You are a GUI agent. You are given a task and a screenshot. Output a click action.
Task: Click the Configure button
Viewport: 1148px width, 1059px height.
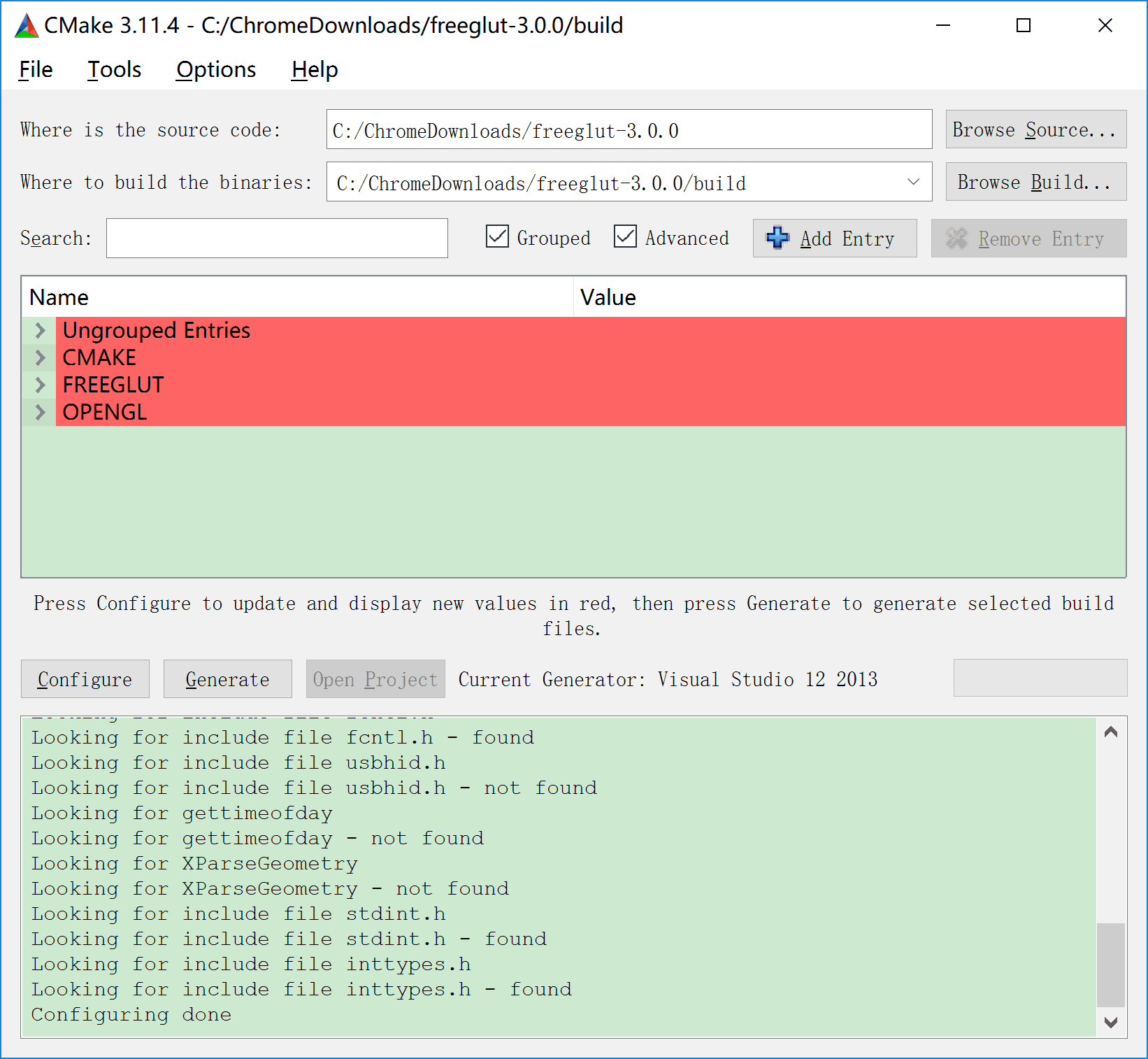pyautogui.click(x=85, y=678)
